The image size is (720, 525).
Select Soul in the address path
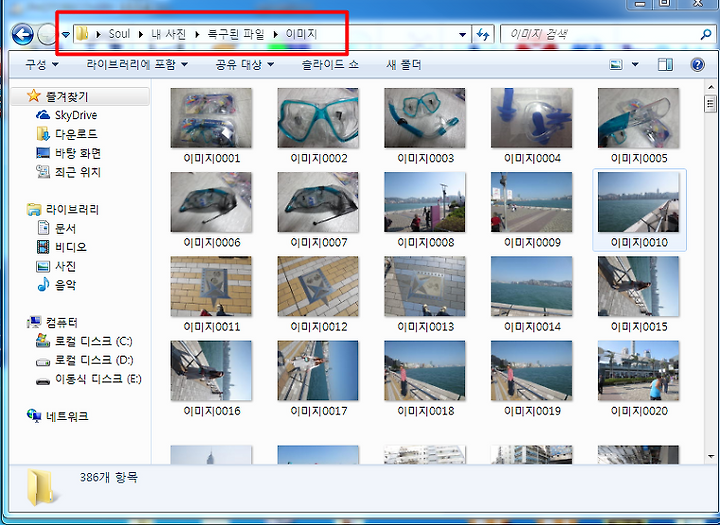click(119, 34)
